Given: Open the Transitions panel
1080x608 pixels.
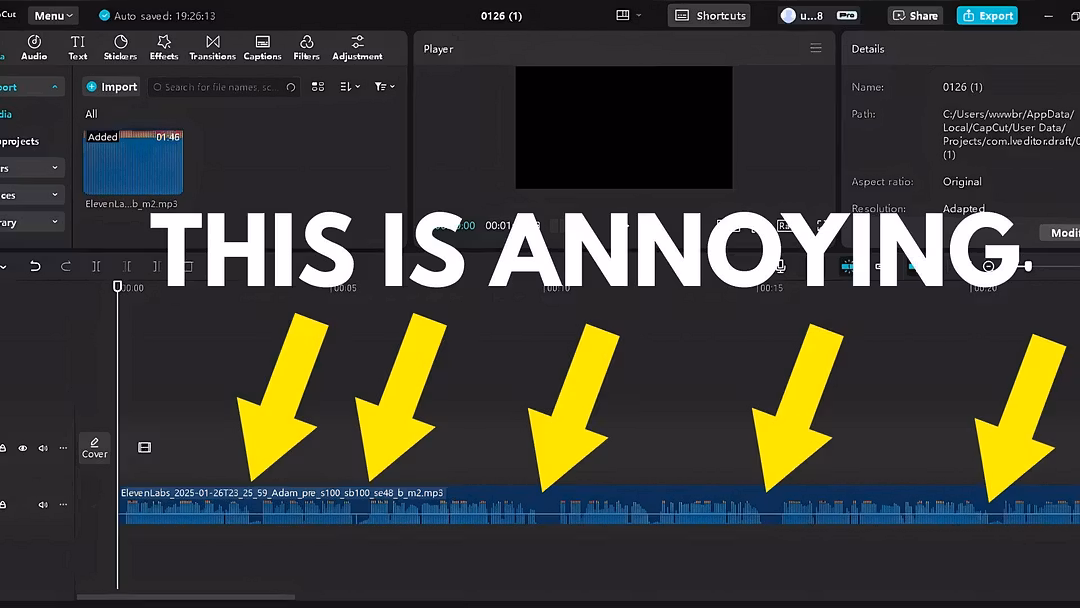Looking at the screenshot, I should 212,47.
